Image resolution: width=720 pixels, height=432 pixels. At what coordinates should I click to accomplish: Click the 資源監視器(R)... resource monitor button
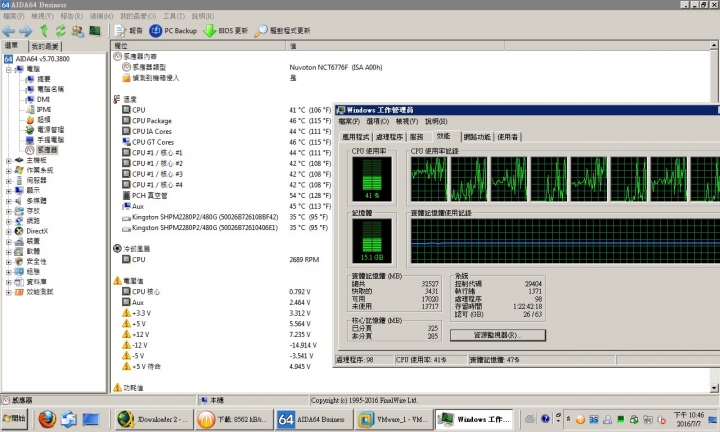(x=498, y=335)
